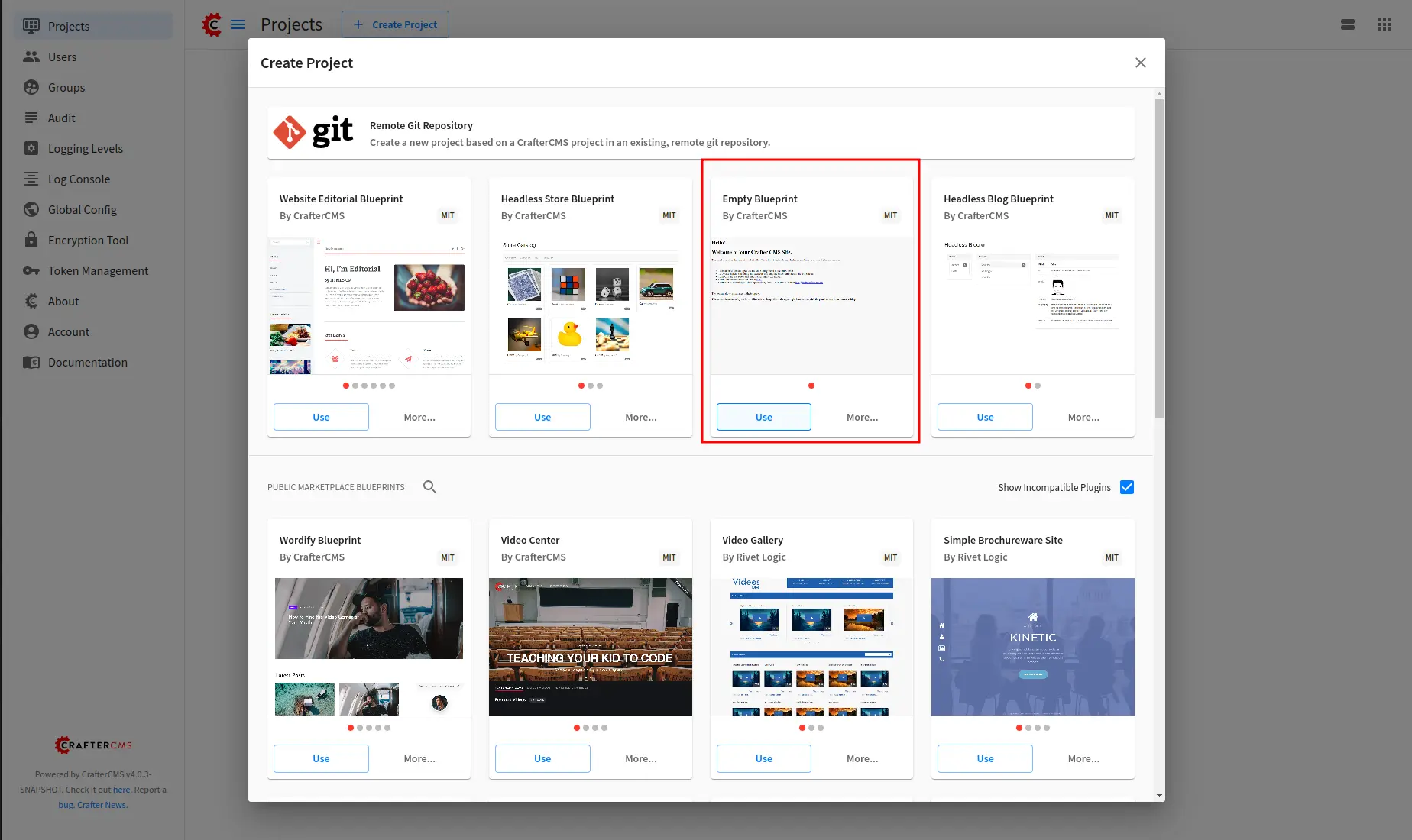Open Encryption Tool via lock icon

[x=31, y=240]
